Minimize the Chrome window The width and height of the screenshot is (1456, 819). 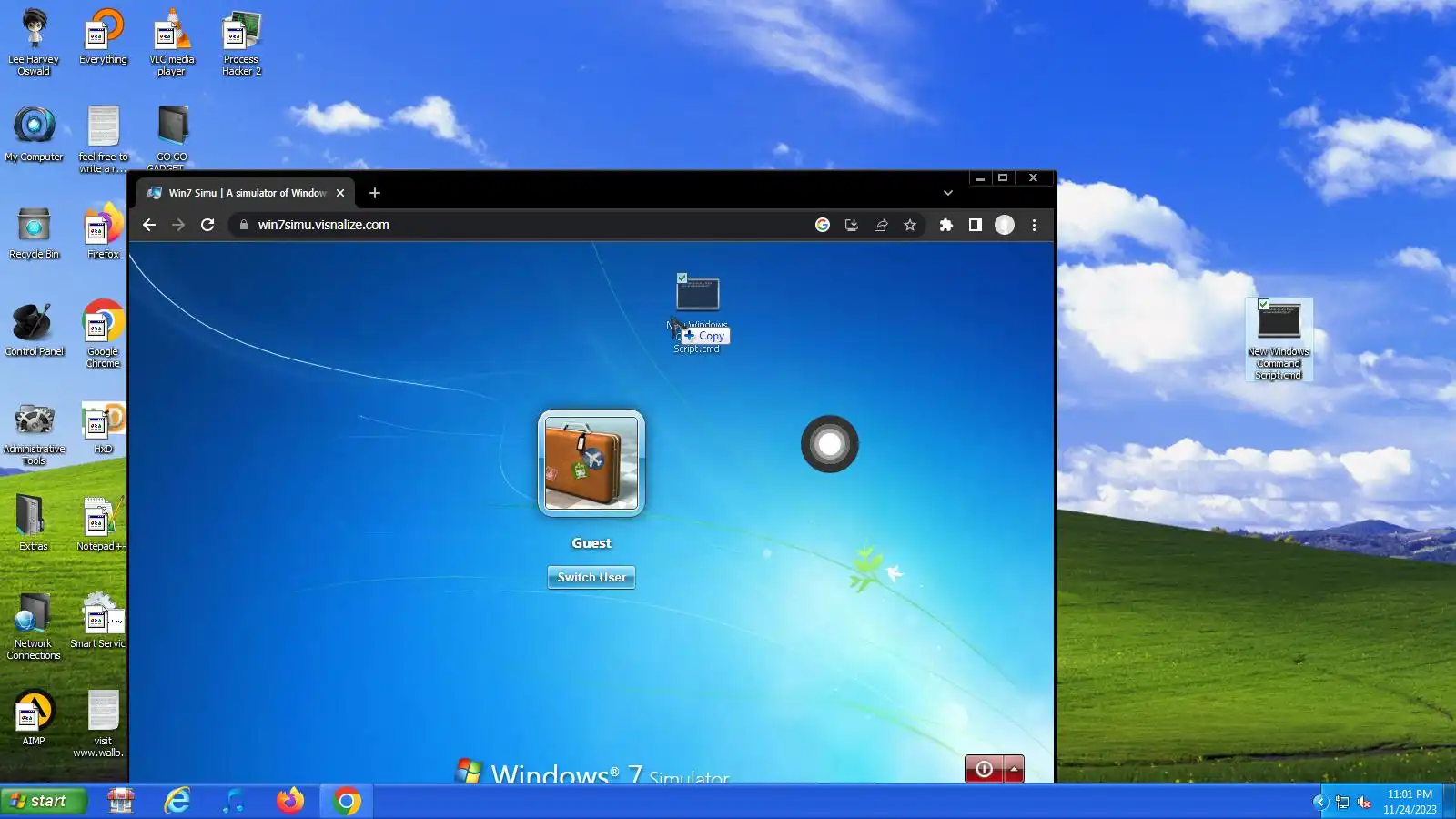click(x=979, y=178)
